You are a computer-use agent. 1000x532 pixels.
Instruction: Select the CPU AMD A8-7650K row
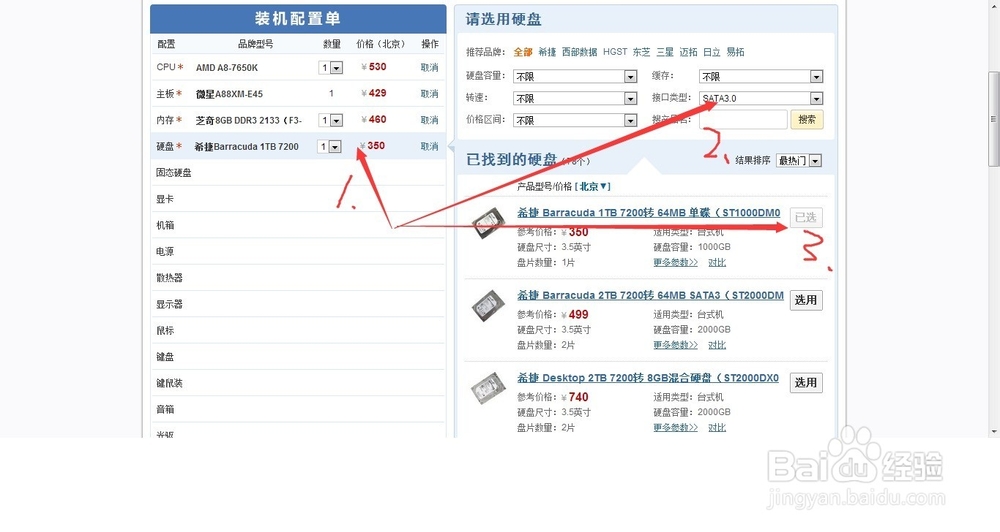298,68
